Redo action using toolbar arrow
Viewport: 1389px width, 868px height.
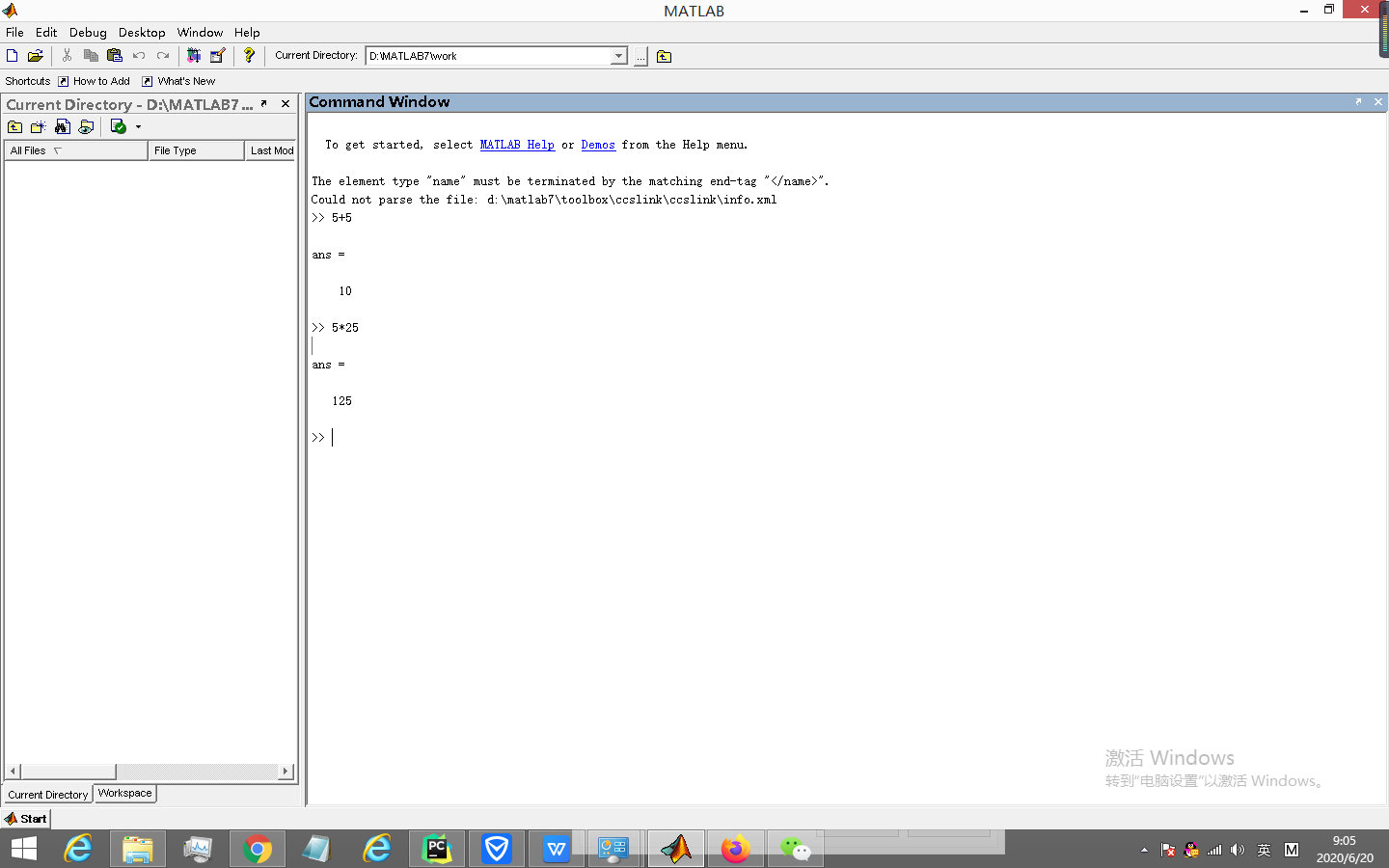pyautogui.click(x=163, y=56)
